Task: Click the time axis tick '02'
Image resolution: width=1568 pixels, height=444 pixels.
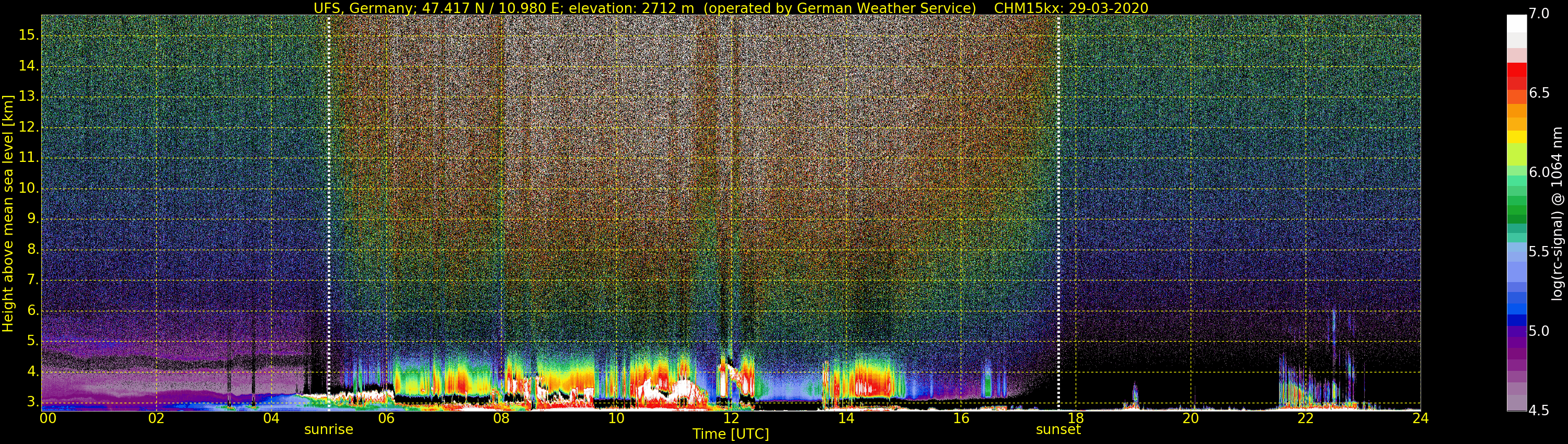Action: point(156,418)
